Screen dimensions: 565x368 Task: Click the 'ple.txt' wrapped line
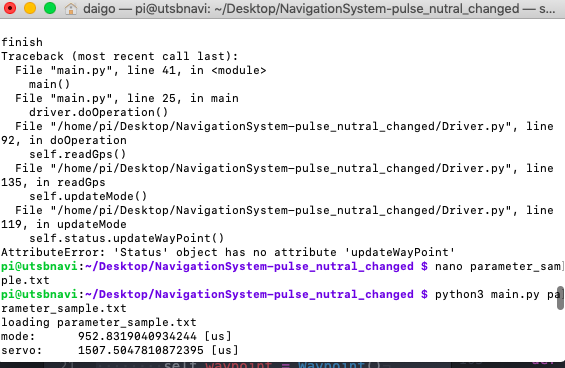click(x=25, y=280)
